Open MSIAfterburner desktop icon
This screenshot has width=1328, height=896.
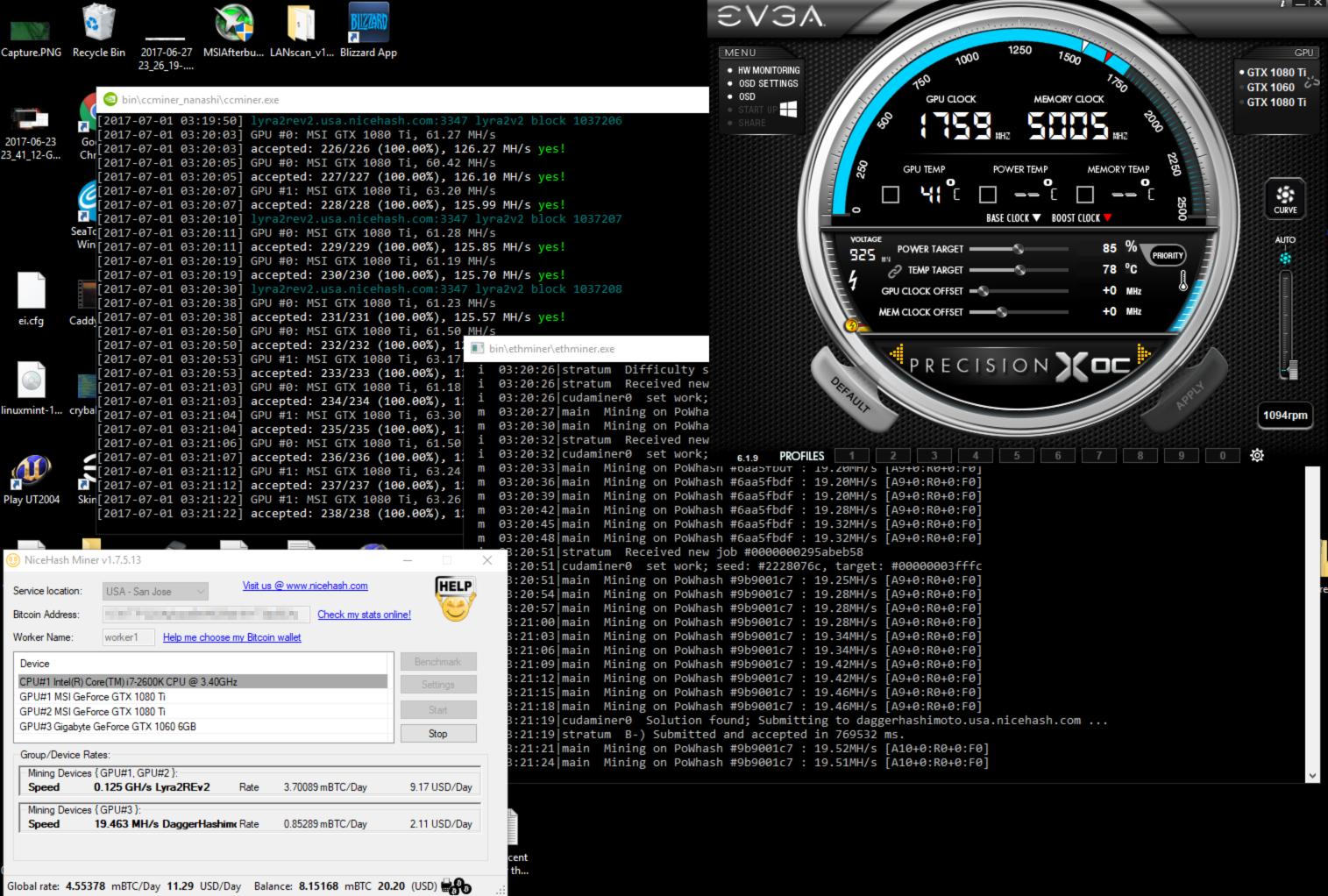click(233, 31)
